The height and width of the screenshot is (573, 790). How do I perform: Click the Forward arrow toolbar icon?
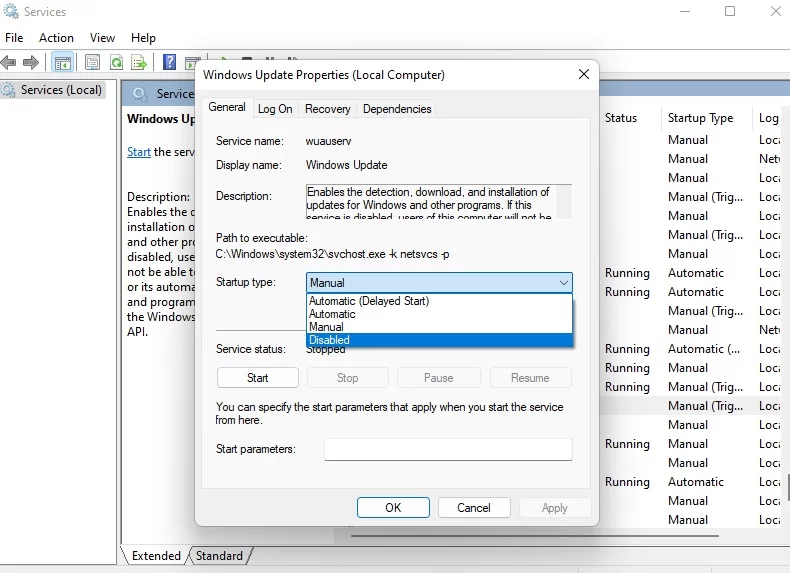(31, 62)
